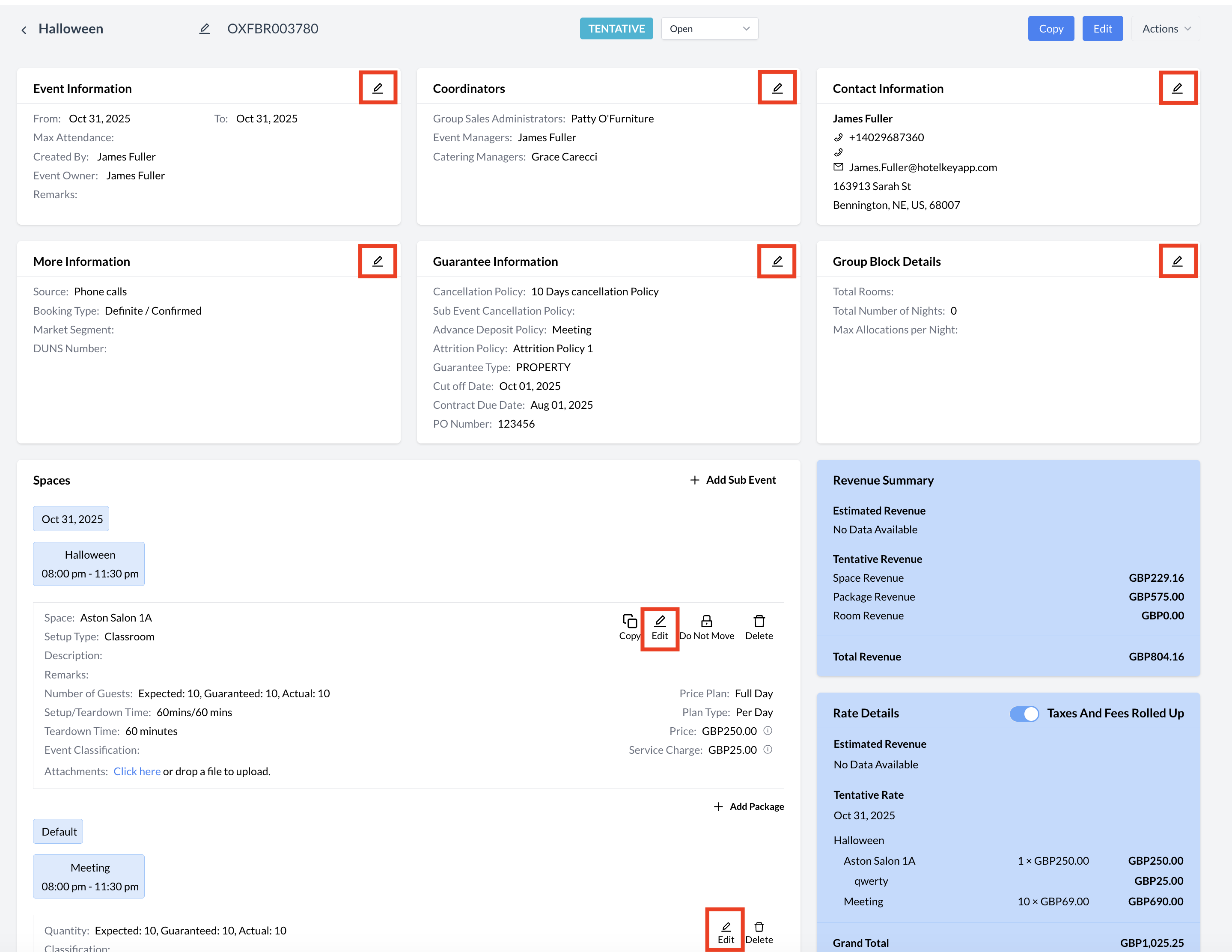The image size is (1232, 952).
Task: Click the Coordinators pencil icon
Action: pyautogui.click(x=777, y=88)
